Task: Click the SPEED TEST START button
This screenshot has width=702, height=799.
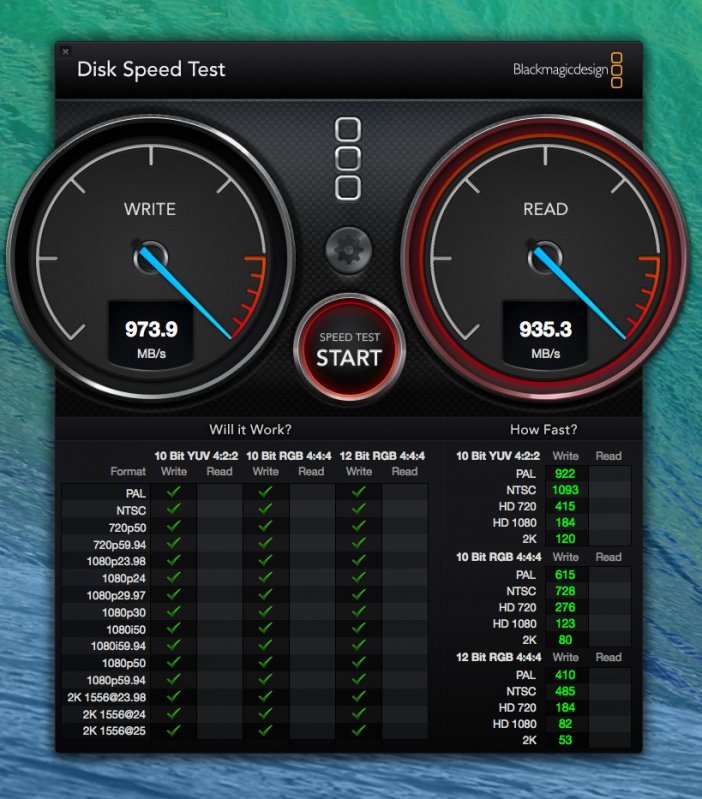Action: [x=349, y=349]
